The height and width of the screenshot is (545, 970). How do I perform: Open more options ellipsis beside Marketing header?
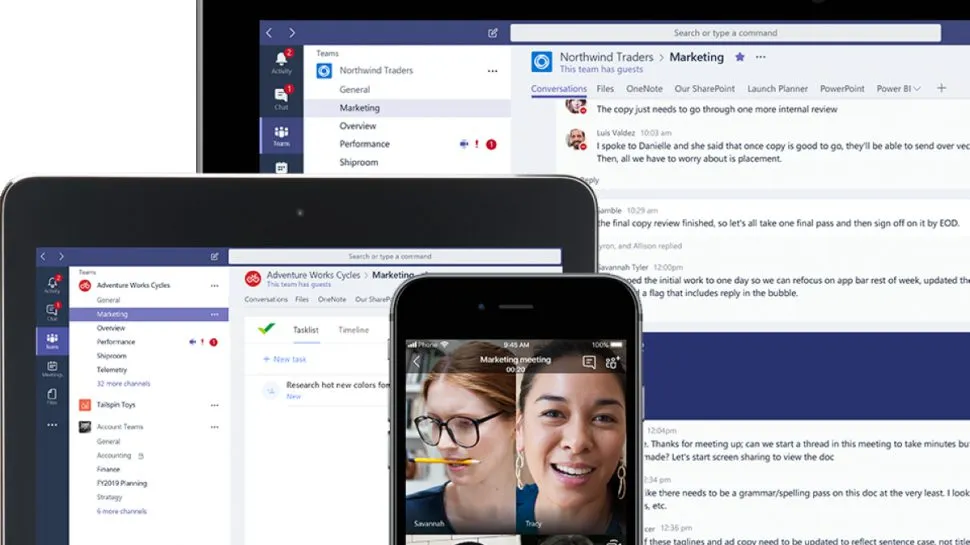click(x=761, y=57)
